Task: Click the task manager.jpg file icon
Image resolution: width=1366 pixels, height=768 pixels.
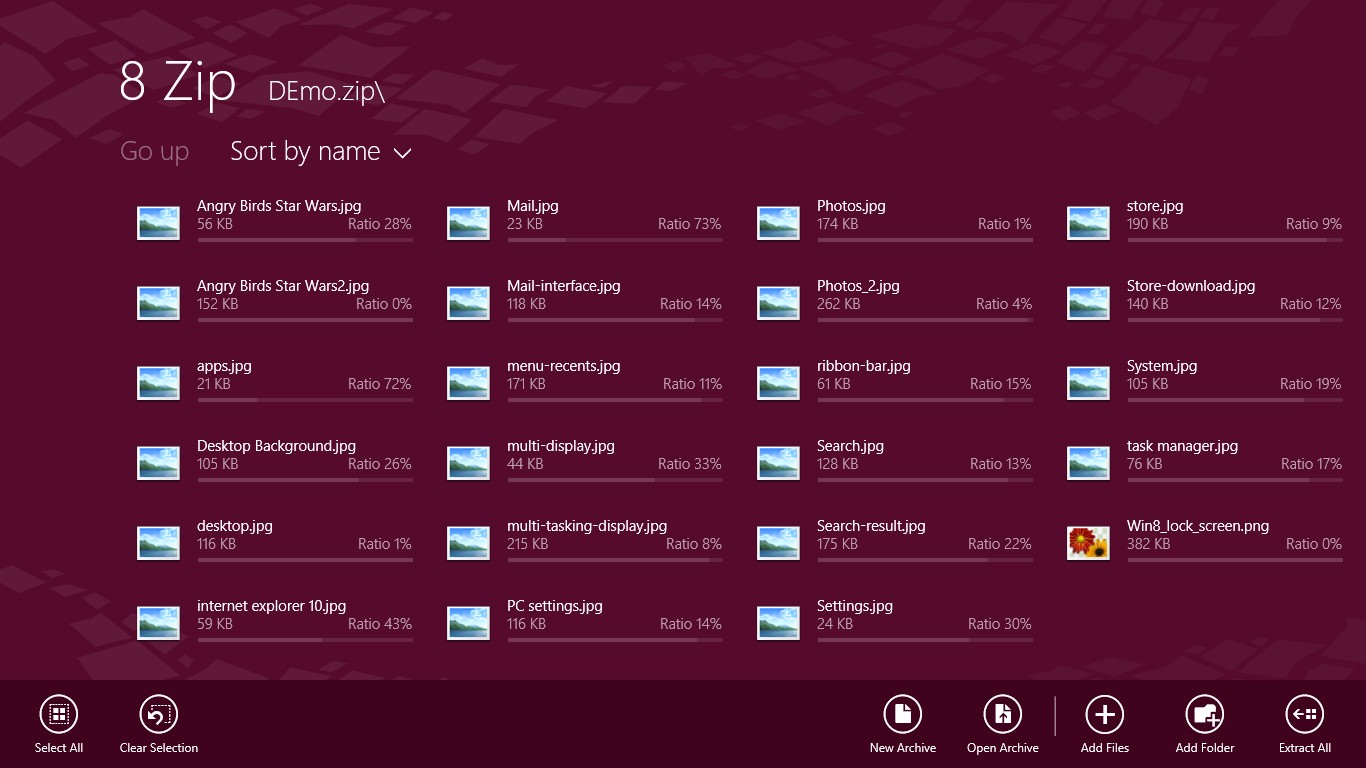Action: pos(1088,463)
